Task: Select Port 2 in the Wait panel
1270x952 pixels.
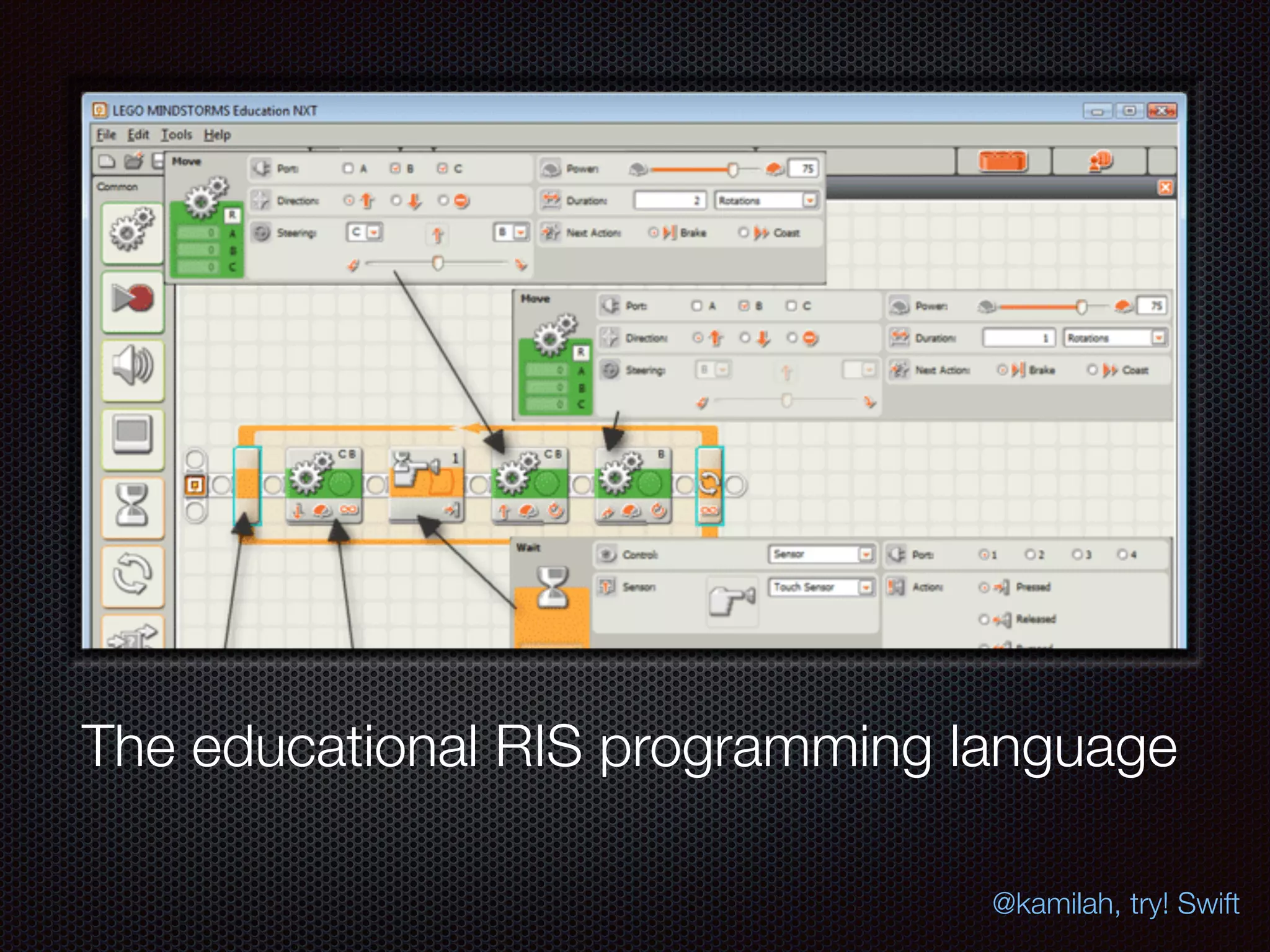Action: click(x=1030, y=554)
